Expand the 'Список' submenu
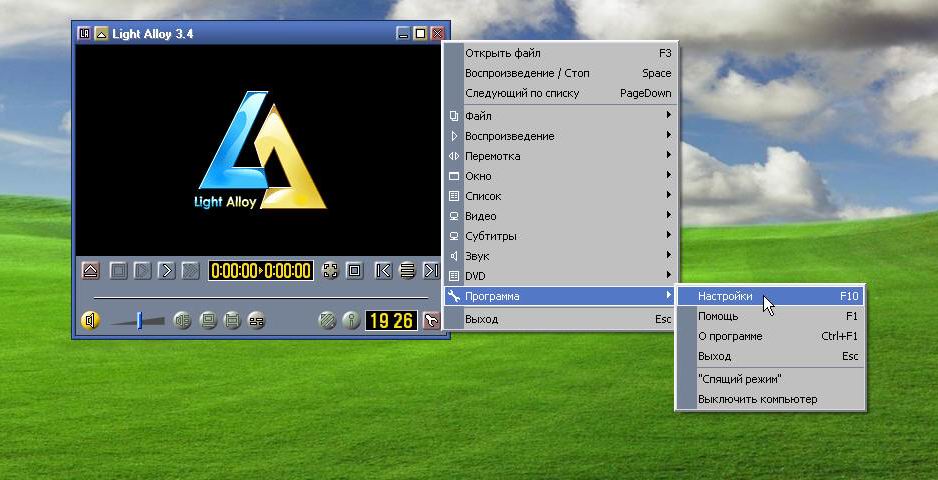Image resolution: width=938 pixels, height=480 pixels. tap(560, 196)
